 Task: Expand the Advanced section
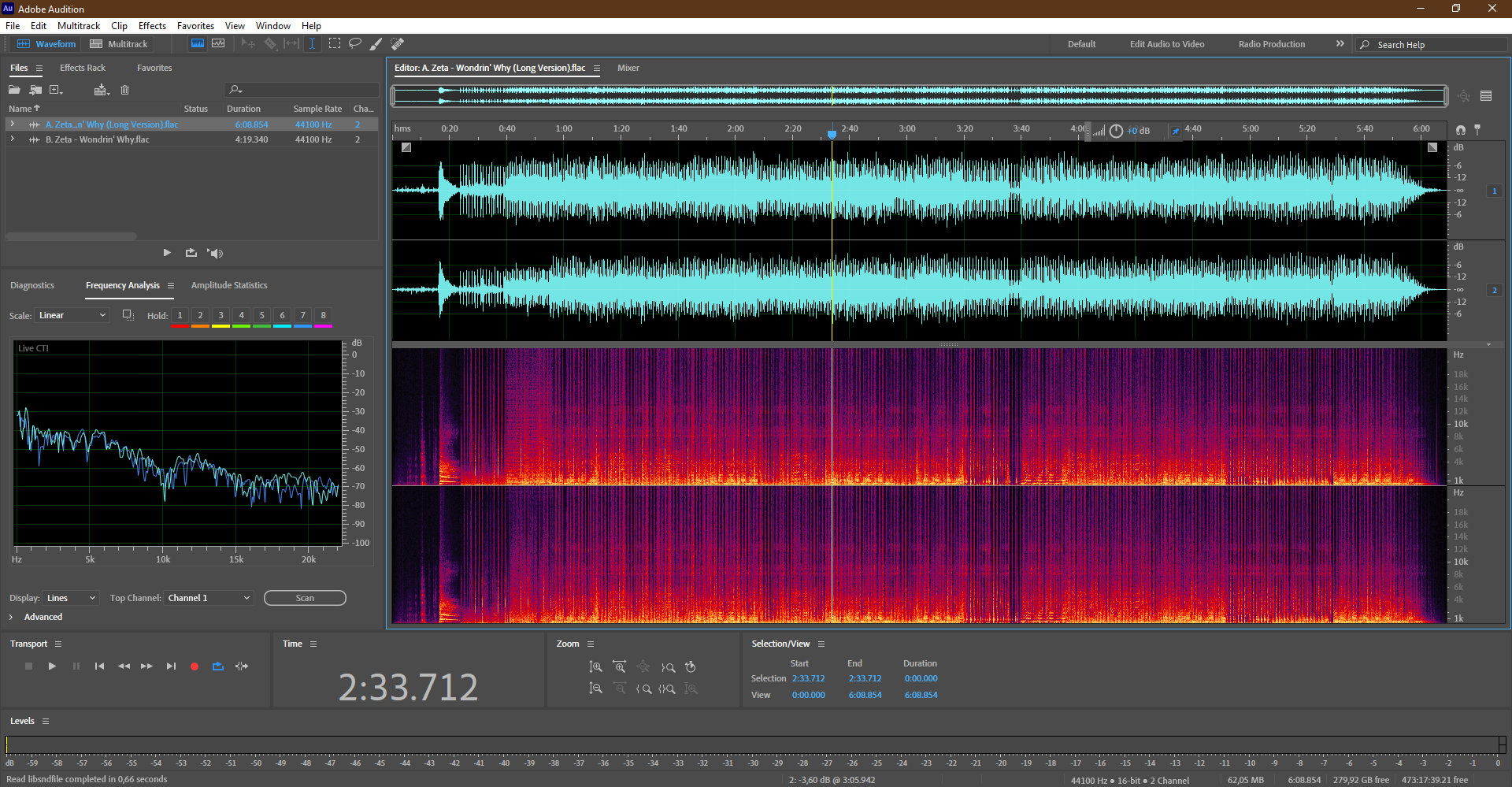tap(11, 617)
